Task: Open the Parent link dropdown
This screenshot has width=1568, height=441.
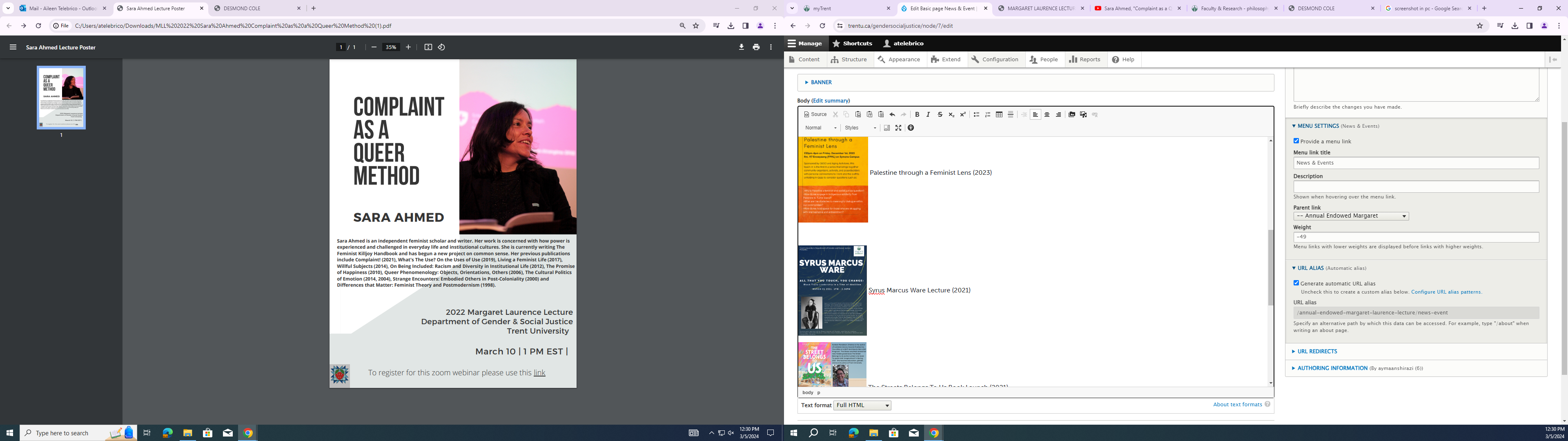Action: [x=1351, y=216]
